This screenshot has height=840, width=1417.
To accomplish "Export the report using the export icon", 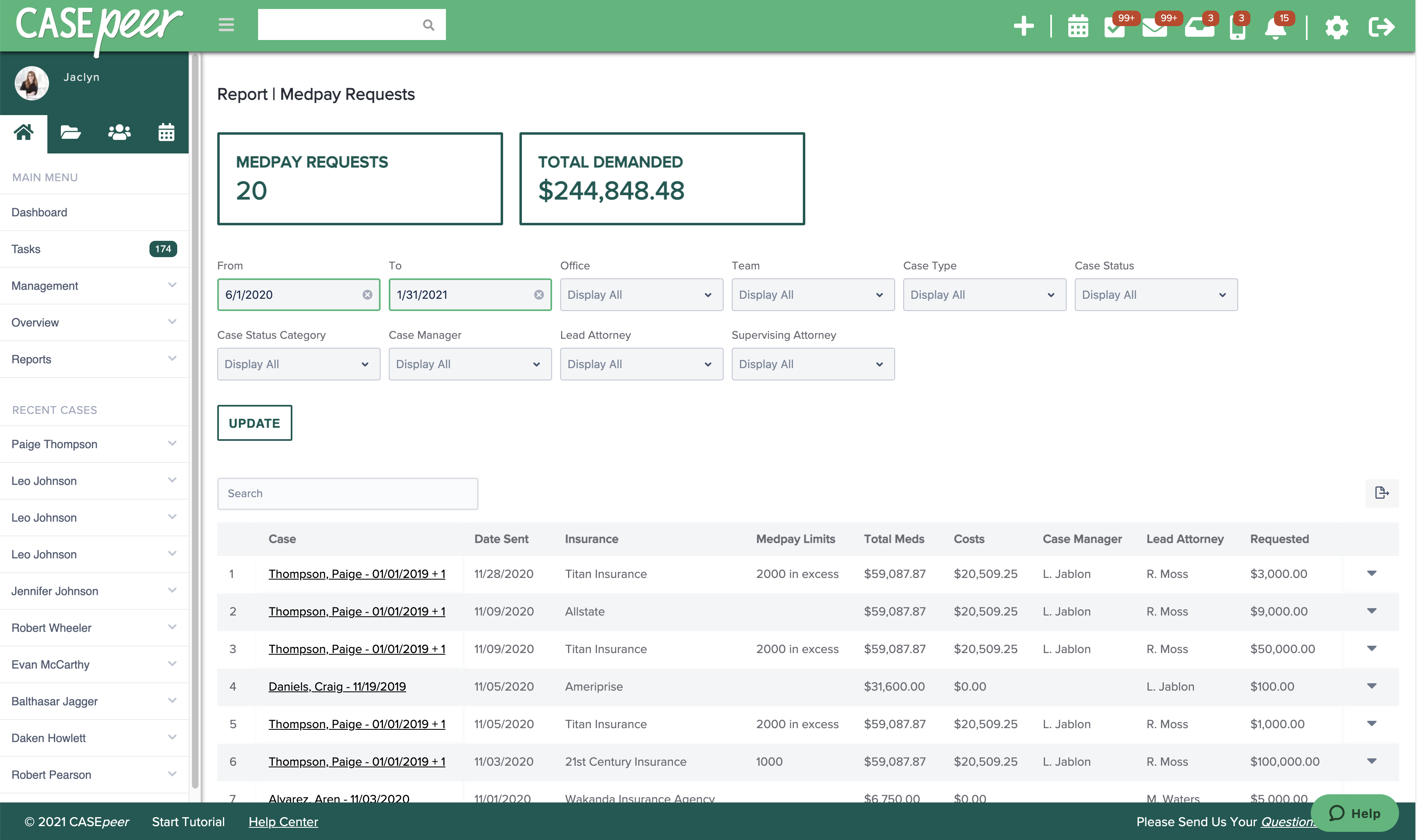I will [1382, 493].
